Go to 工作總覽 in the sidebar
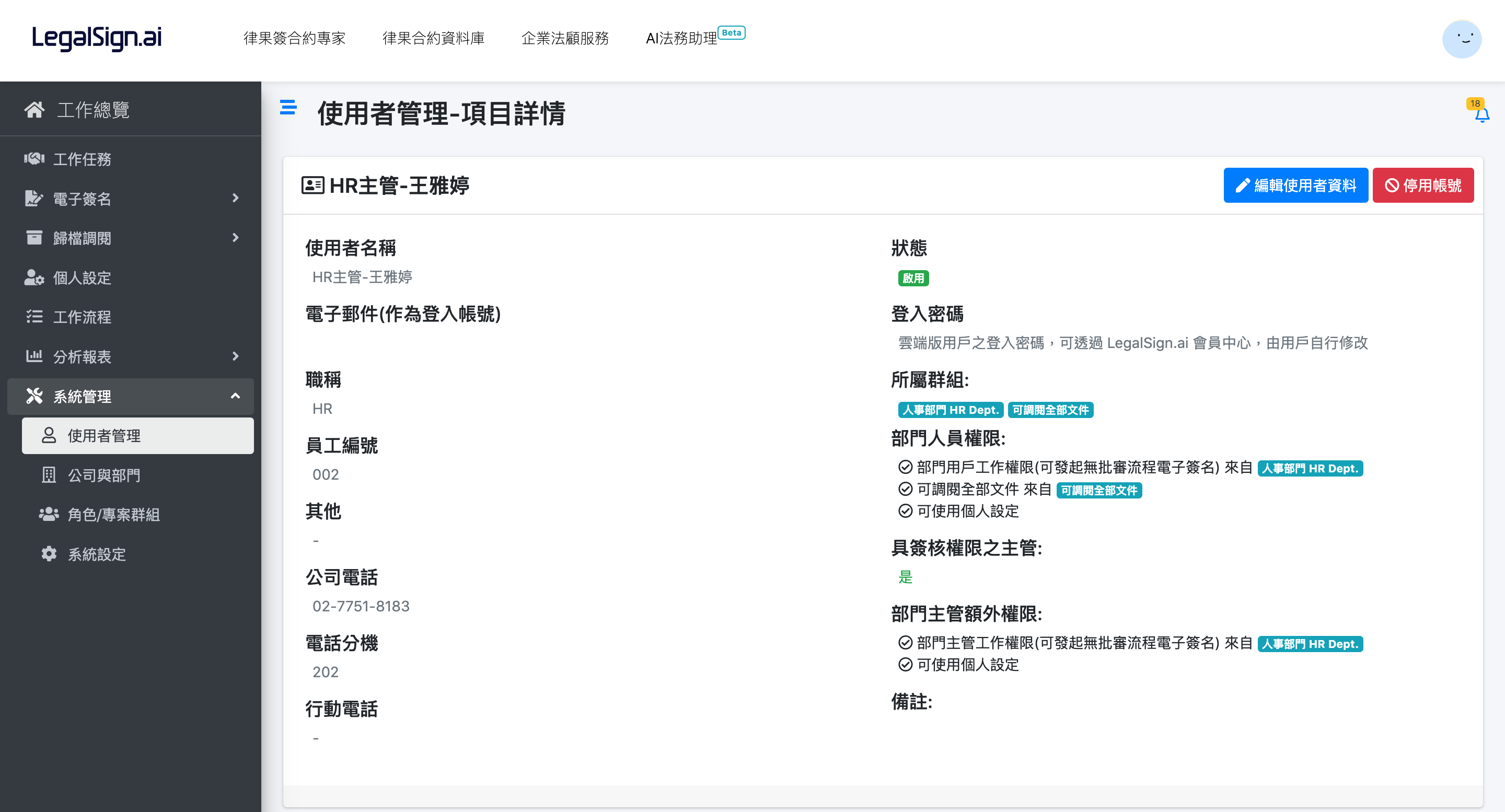The image size is (1505, 812). tap(130, 110)
